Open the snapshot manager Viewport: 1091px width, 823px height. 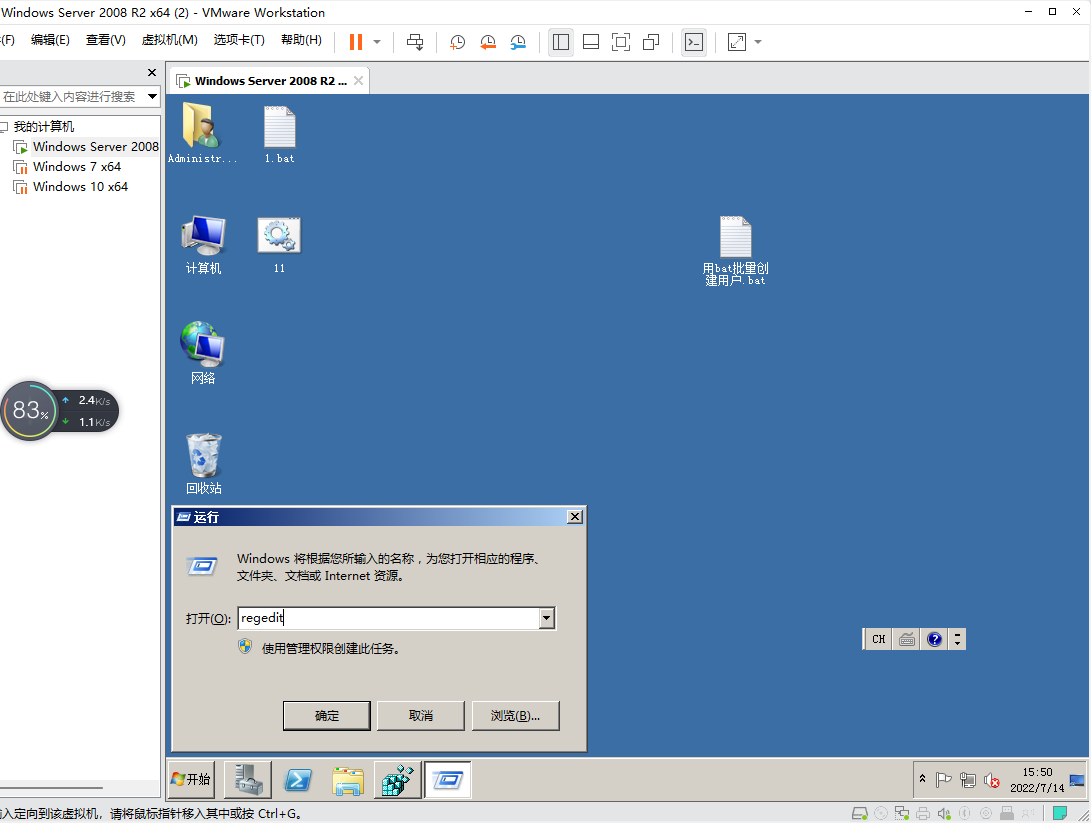[518, 42]
